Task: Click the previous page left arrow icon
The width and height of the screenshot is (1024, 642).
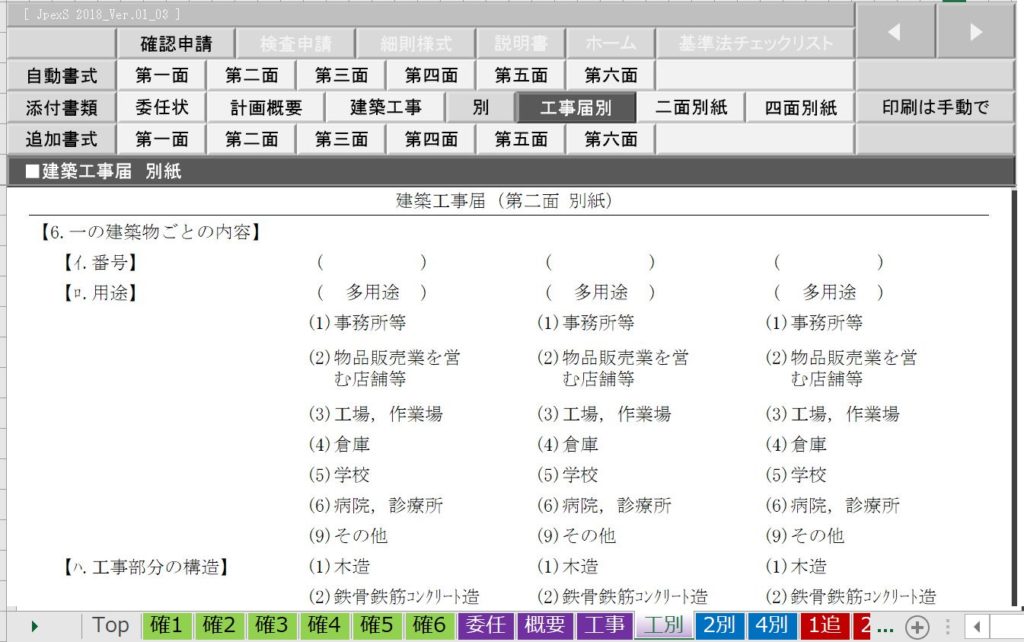Action: [897, 31]
